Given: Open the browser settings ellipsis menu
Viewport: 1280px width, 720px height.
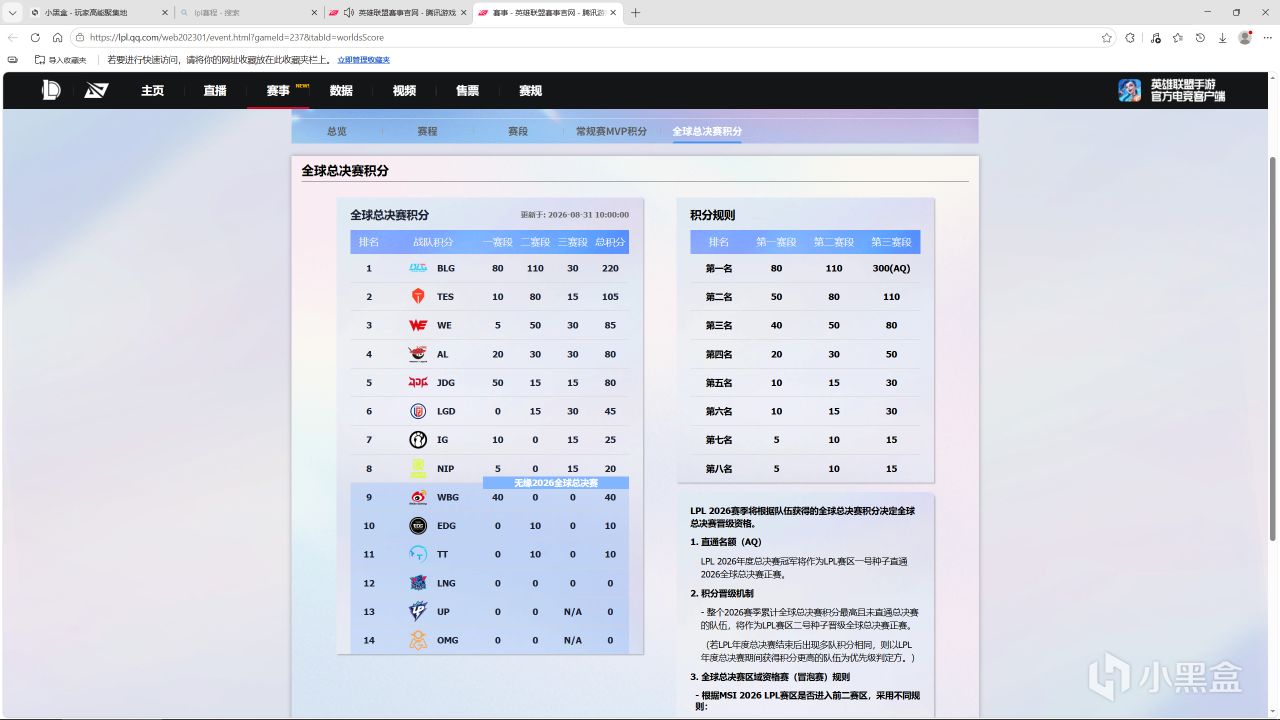Looking at the screenshot, I should pos(1267,38).
